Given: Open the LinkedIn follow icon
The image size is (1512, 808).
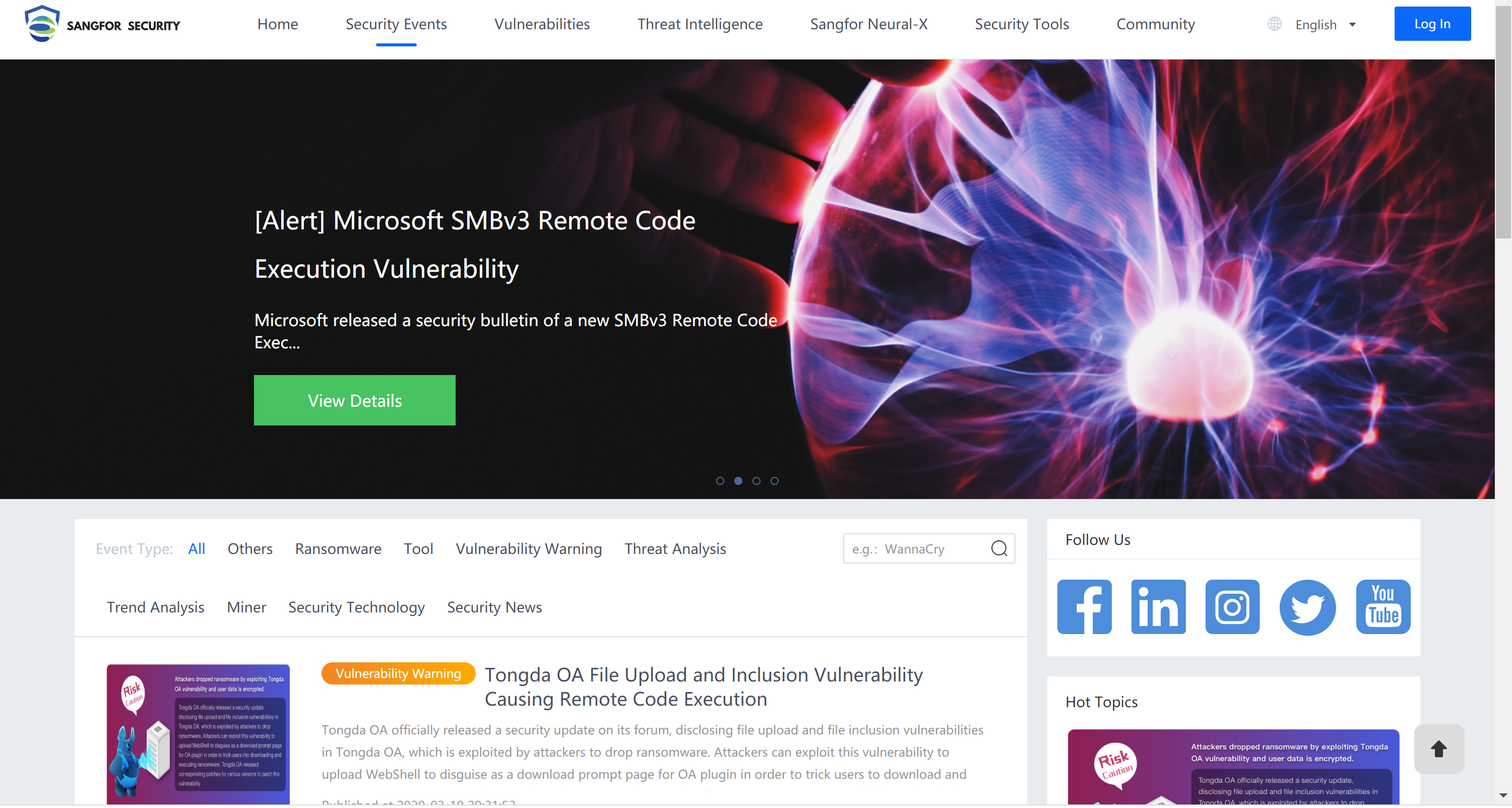Looking at the screenshot, I should tap(1158, 606).
